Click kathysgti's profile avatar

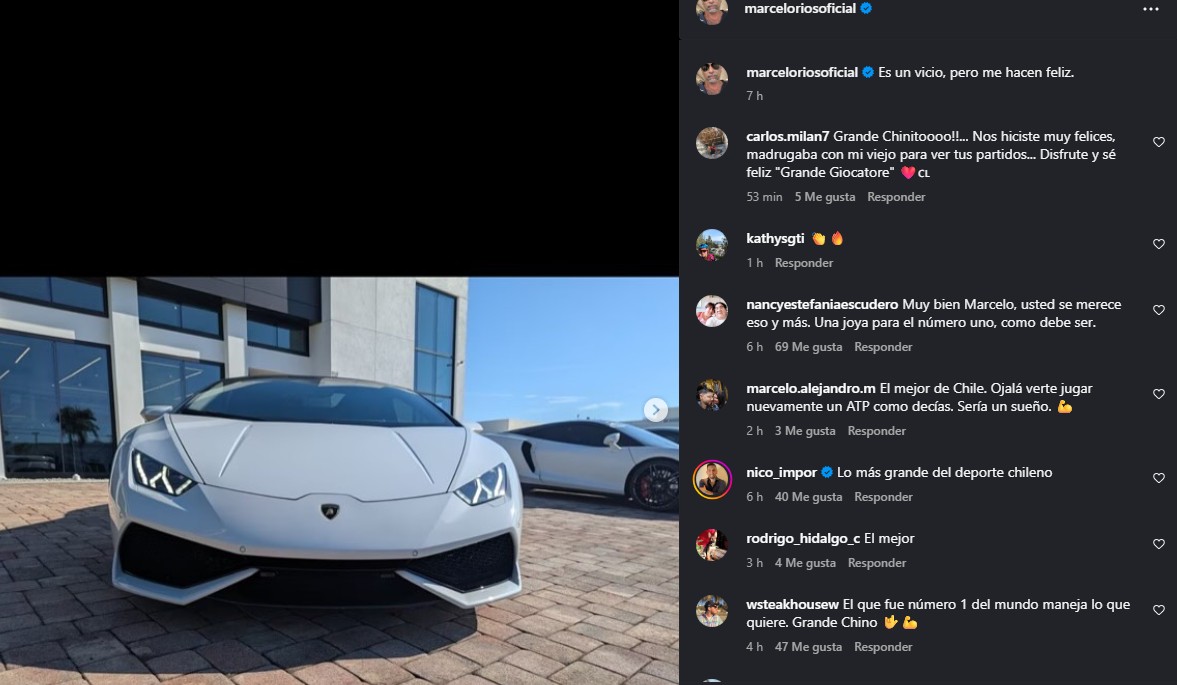pos(712,244)
